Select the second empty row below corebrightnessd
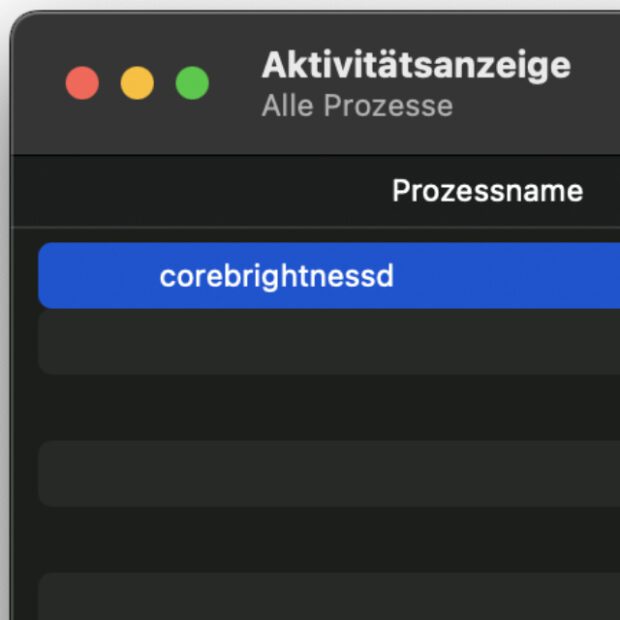Image resolution: width=620 pixels, height=620 pixels. click(329, 408)
